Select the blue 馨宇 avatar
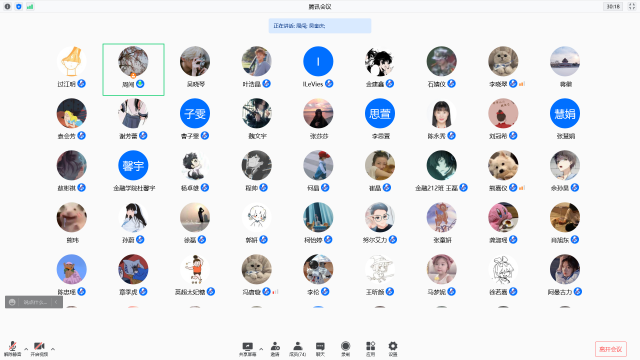Screen dimensions: 640x360 click(133, 165)
